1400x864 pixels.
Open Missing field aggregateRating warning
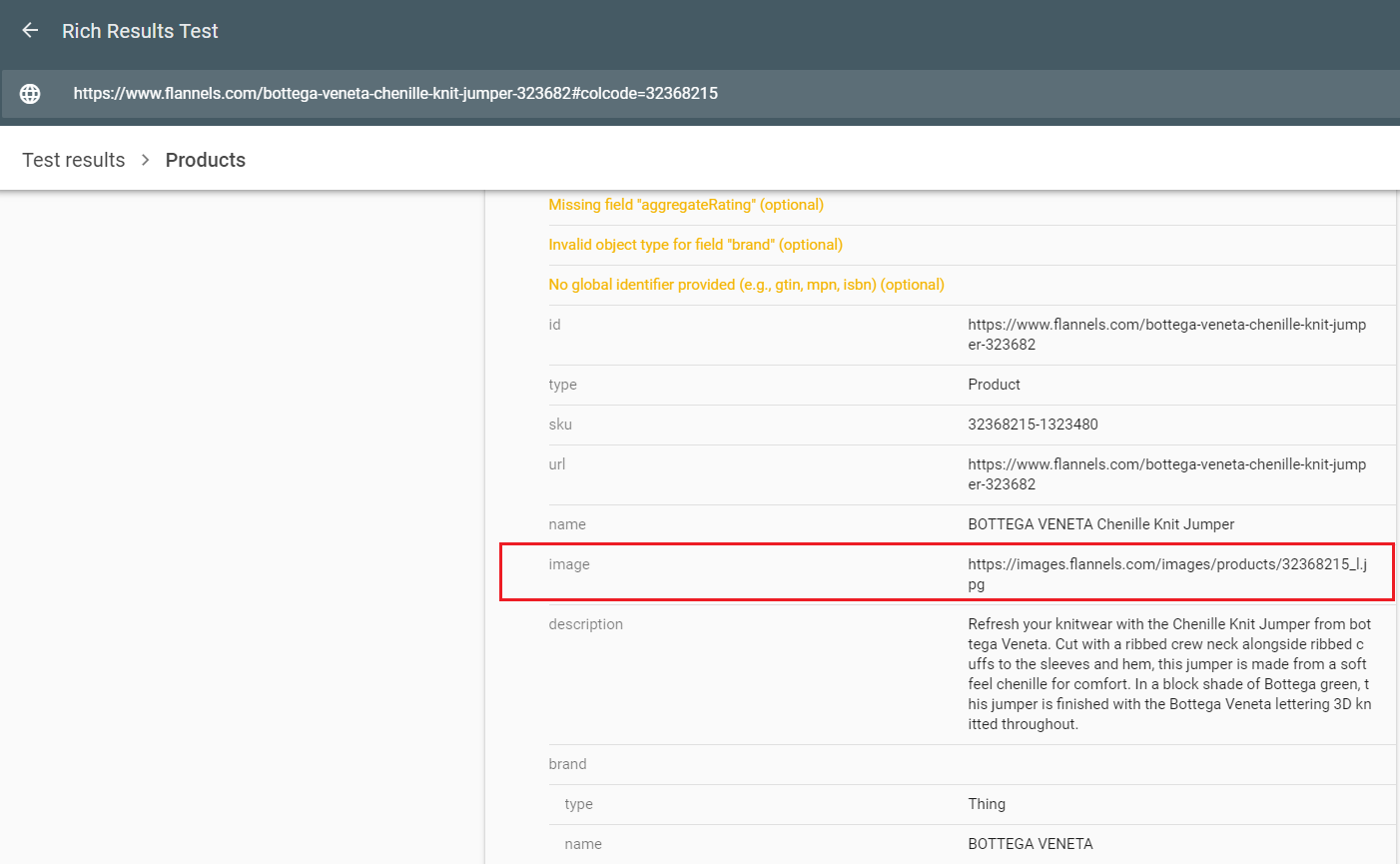pos(686,205)
